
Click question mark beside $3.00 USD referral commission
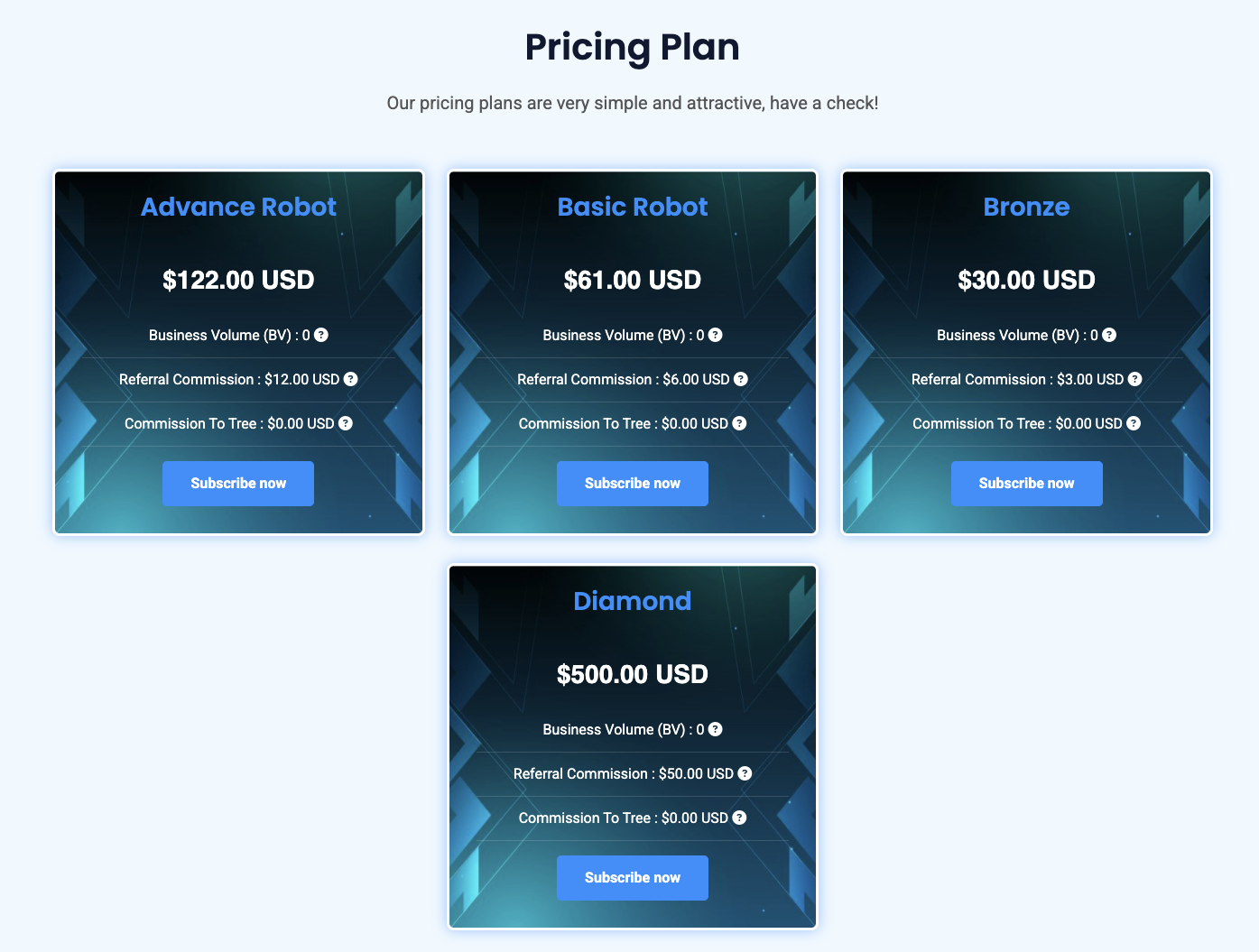pyautogui.click(x=1135, y=379)
